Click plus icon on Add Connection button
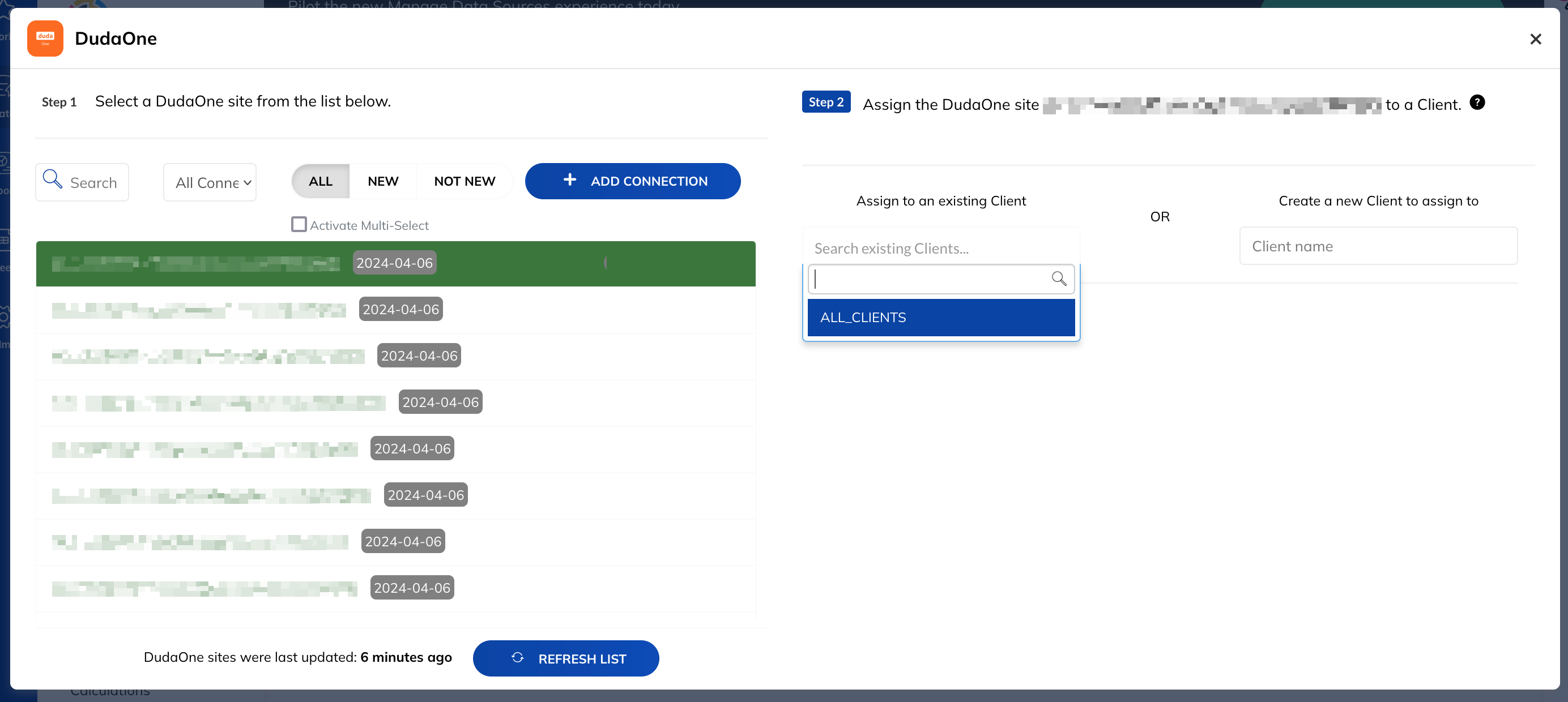The height and width of the screenshot is (702, 1568). click(569, 180)
